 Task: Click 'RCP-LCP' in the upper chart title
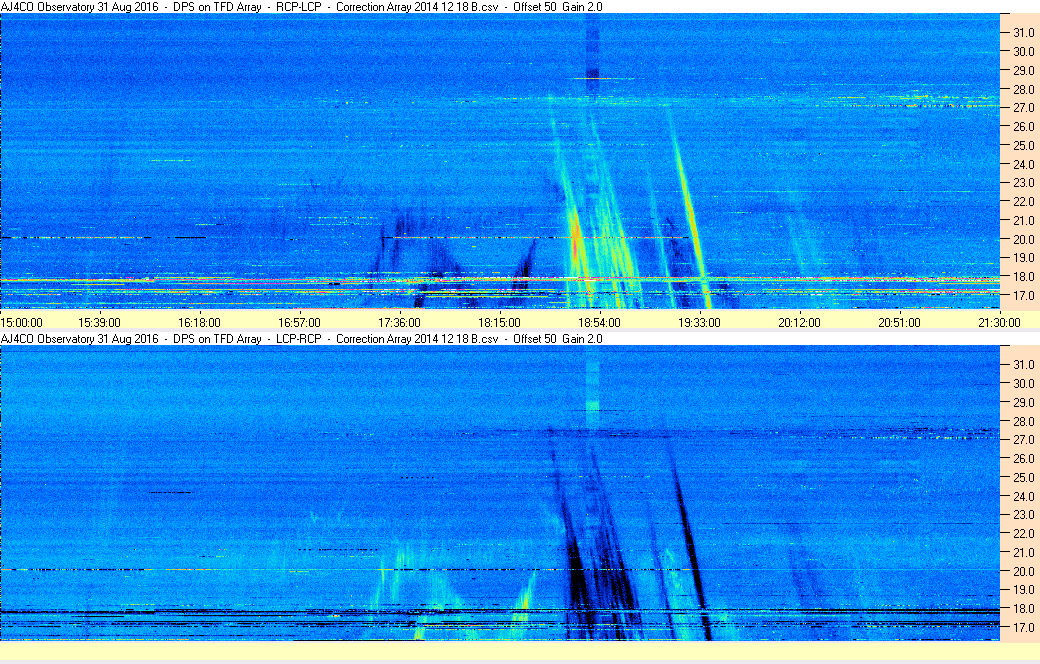[298, 7]
